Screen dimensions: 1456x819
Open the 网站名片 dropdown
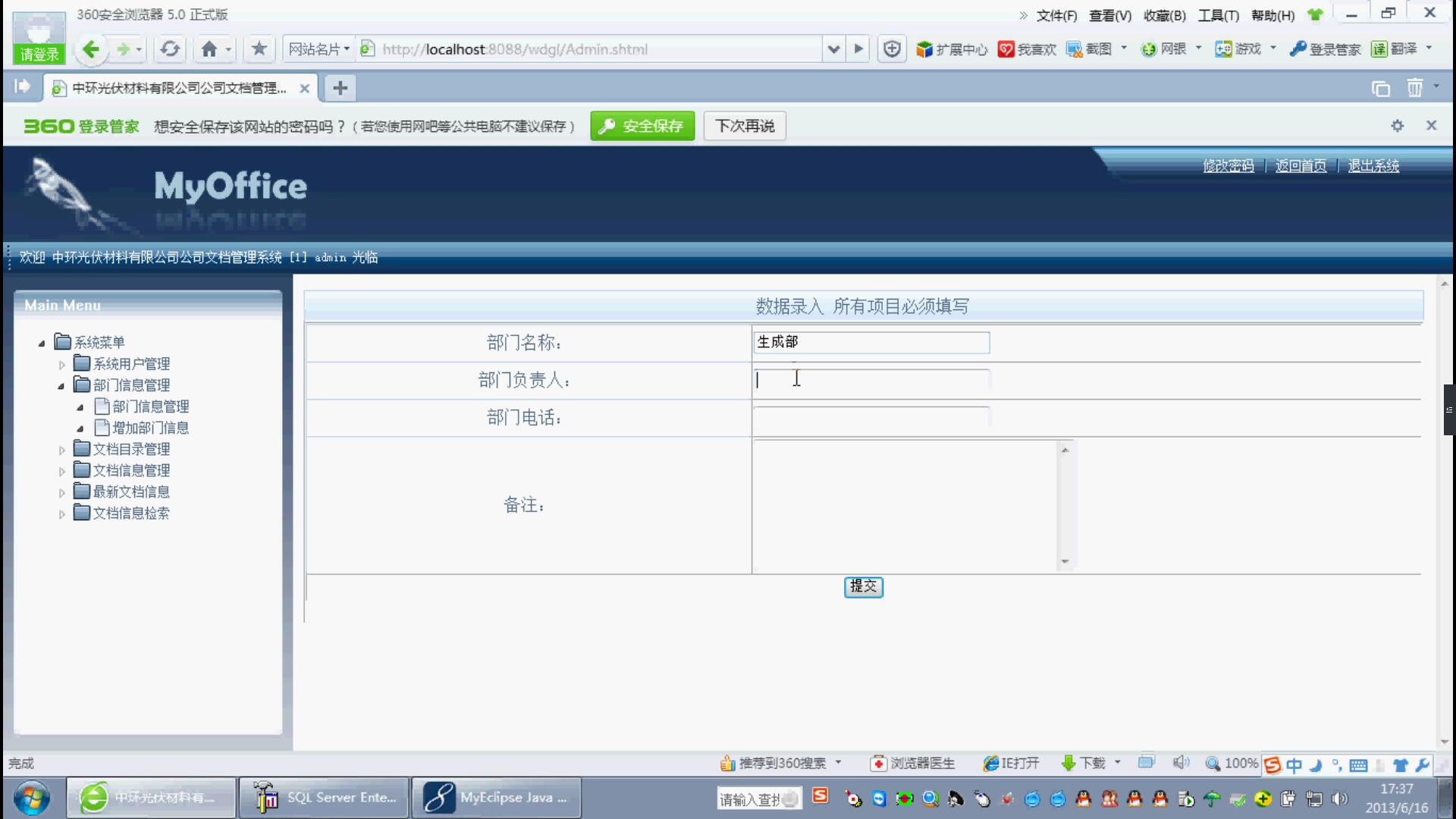point(318,49)
